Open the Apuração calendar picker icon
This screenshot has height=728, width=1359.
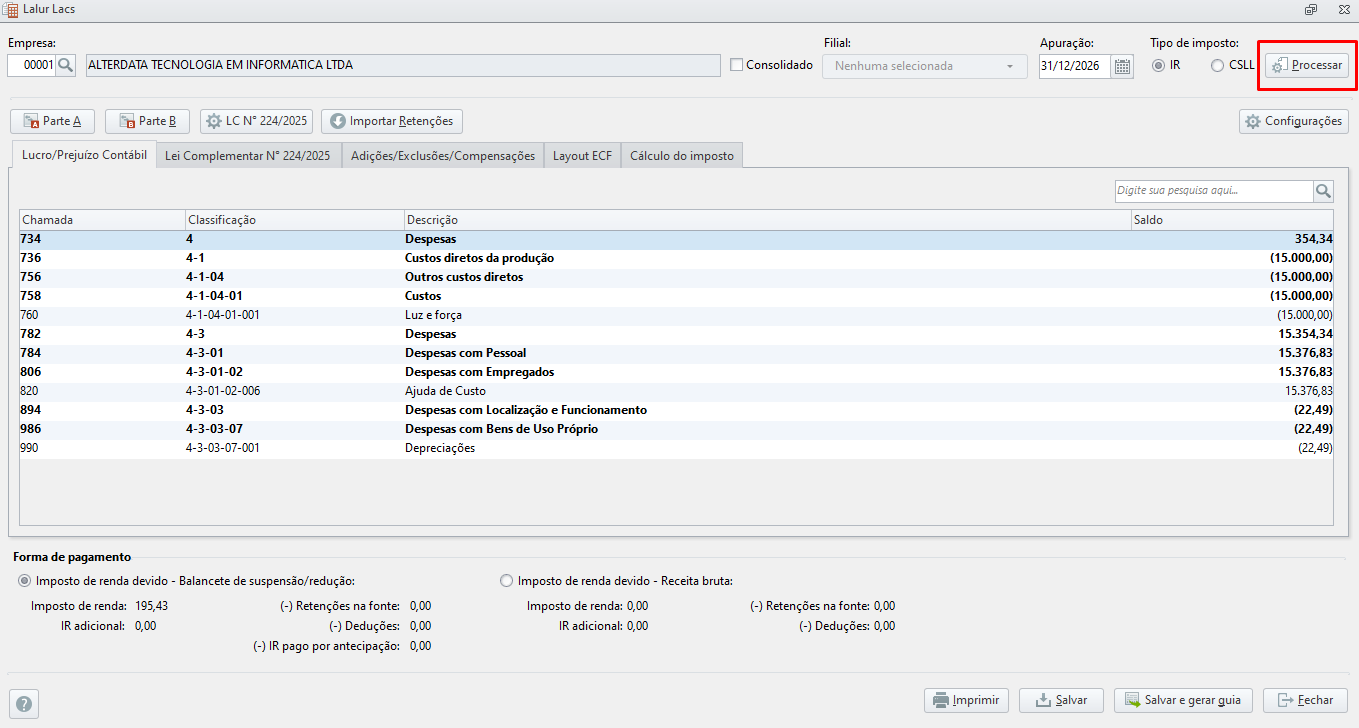(1122, 66)
